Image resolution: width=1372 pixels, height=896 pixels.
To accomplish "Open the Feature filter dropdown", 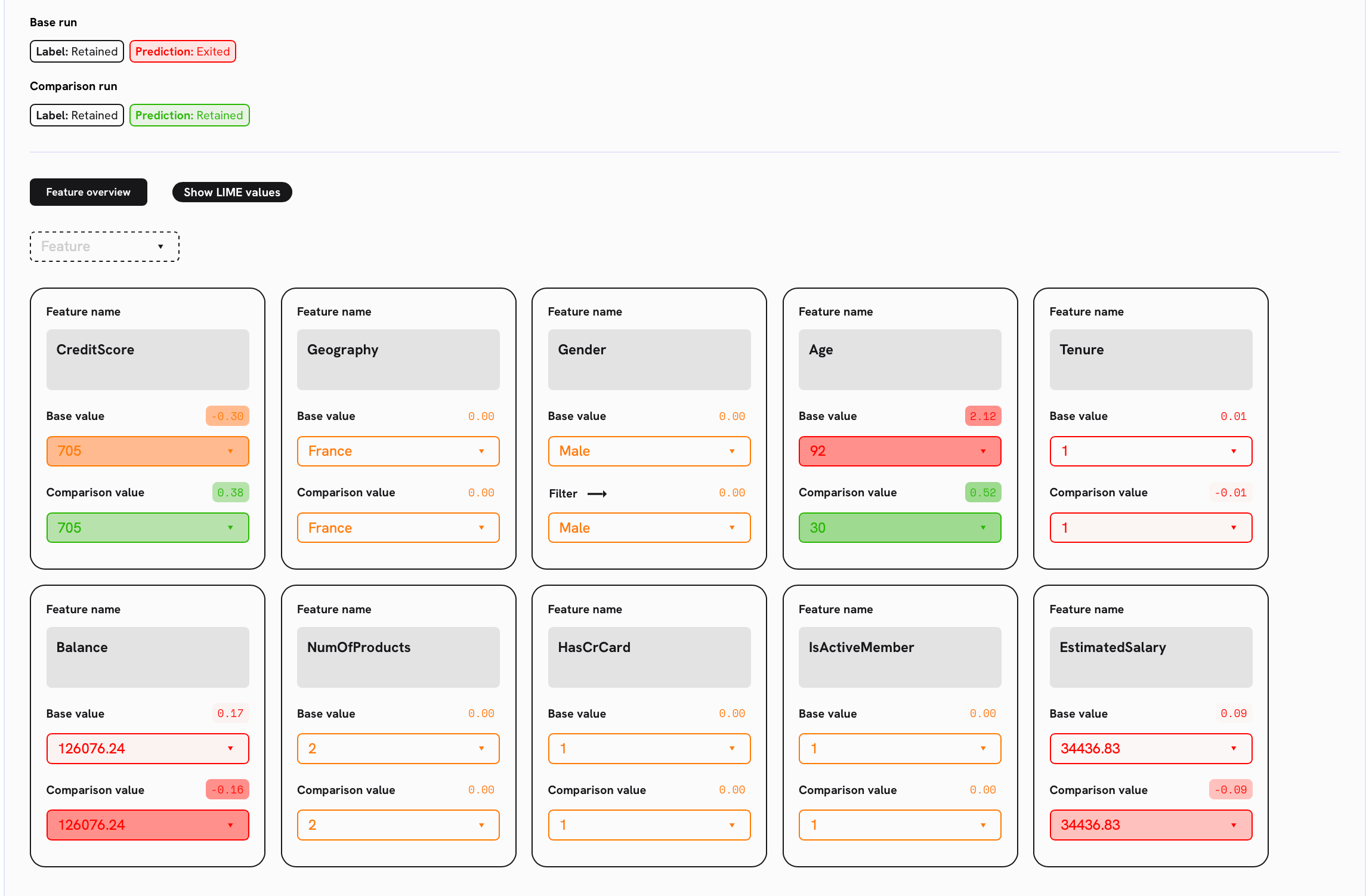I will click(104, 246).
